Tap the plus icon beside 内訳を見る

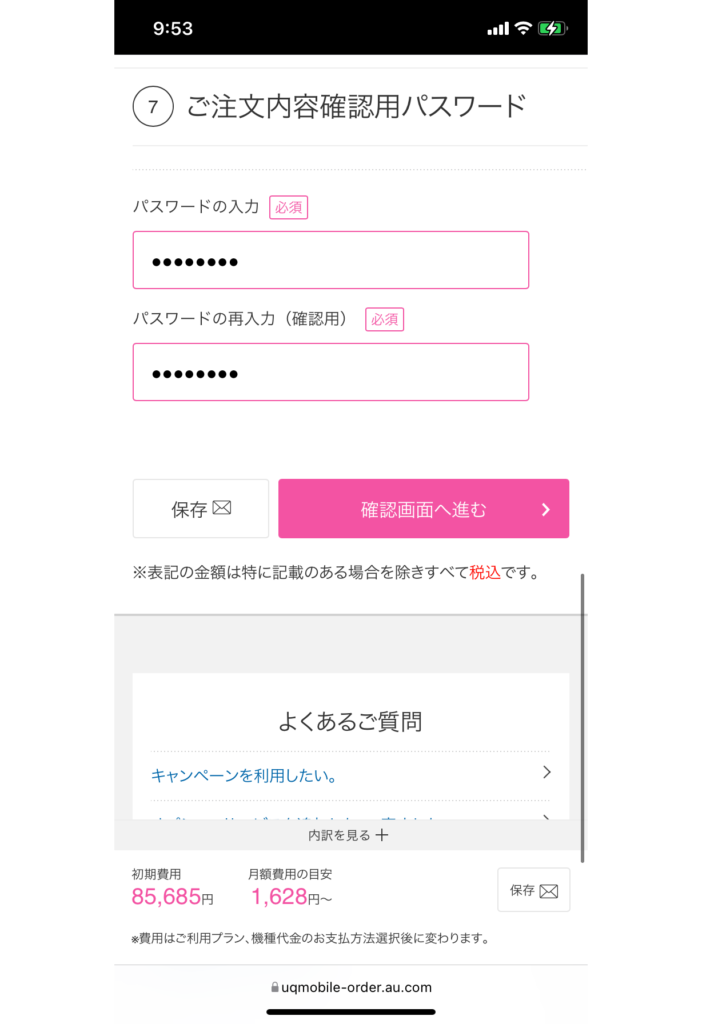pyautogui.click(x=382, y=835)
